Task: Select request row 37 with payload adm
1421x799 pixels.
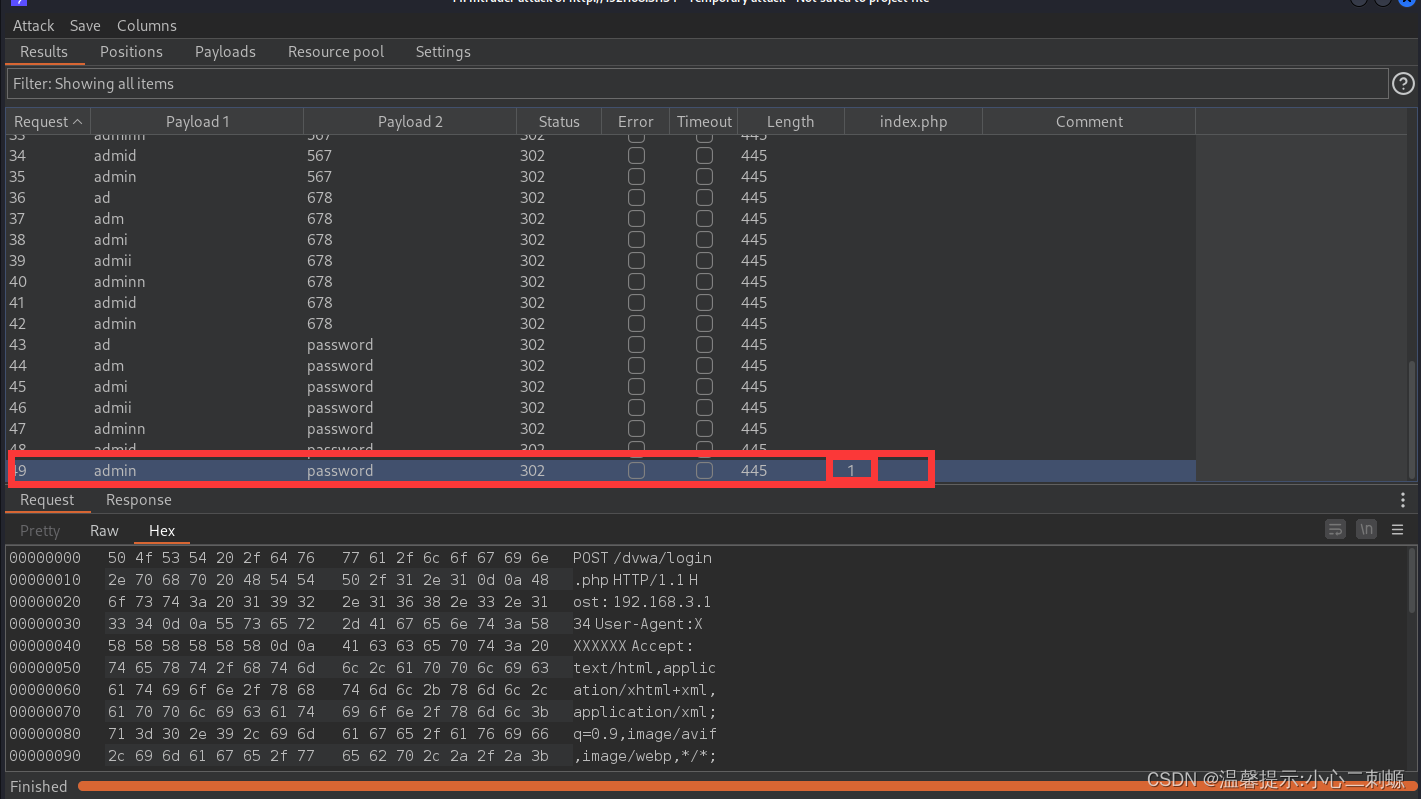Action: 601,219
